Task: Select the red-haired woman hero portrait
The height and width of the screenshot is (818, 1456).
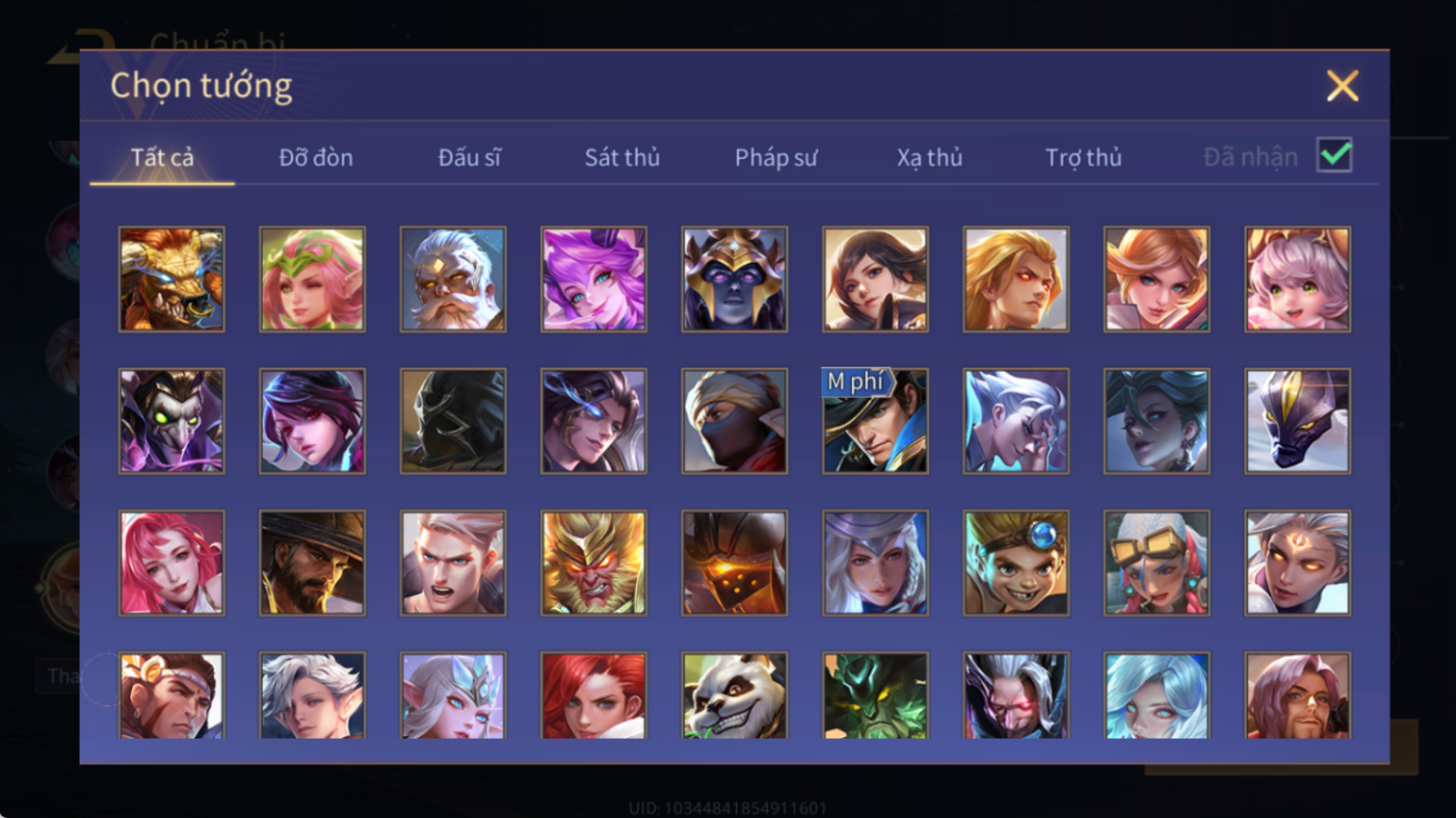Action: (594, 696)
